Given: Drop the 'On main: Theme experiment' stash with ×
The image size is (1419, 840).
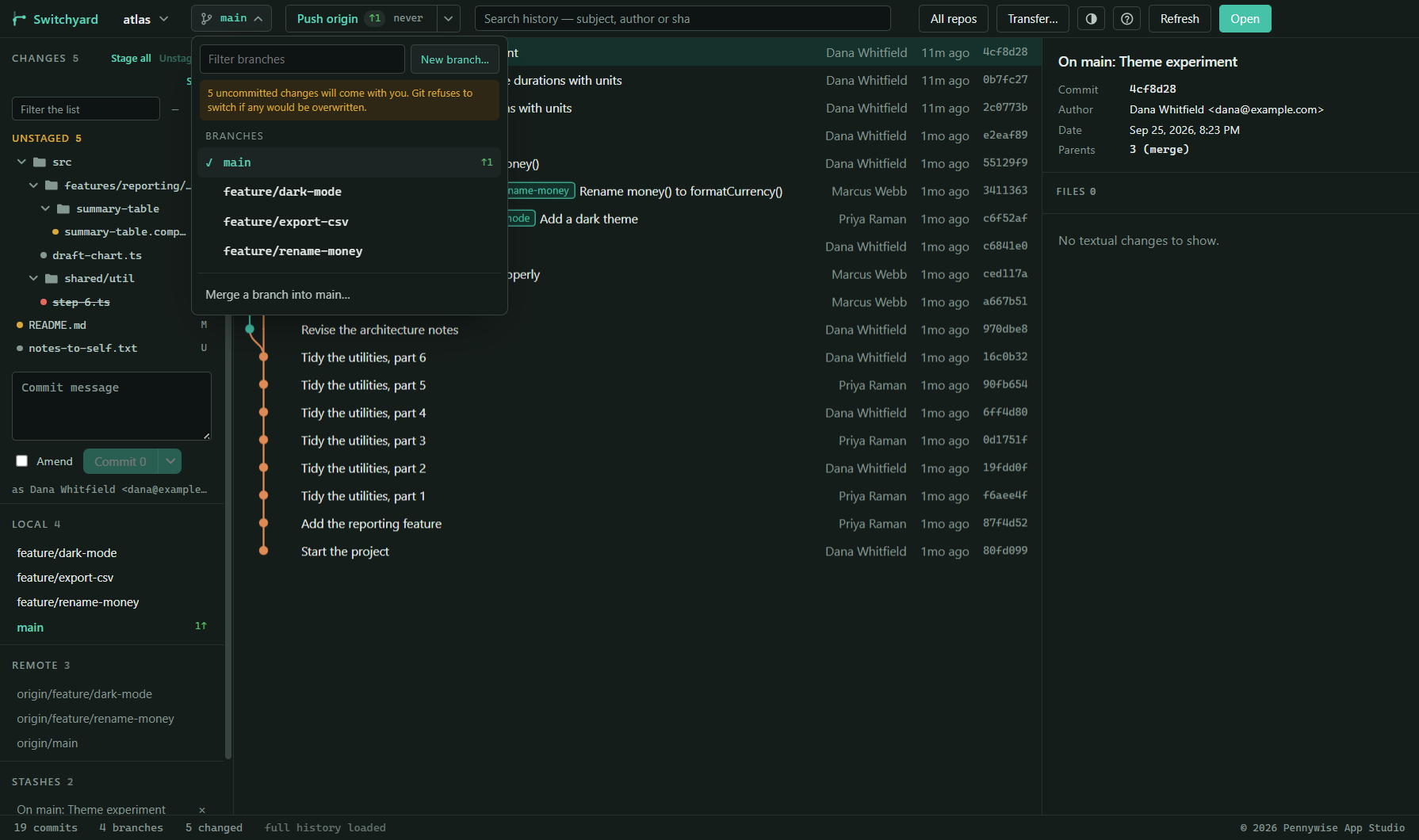Looking at the screenshot, I should coord(202,810).
